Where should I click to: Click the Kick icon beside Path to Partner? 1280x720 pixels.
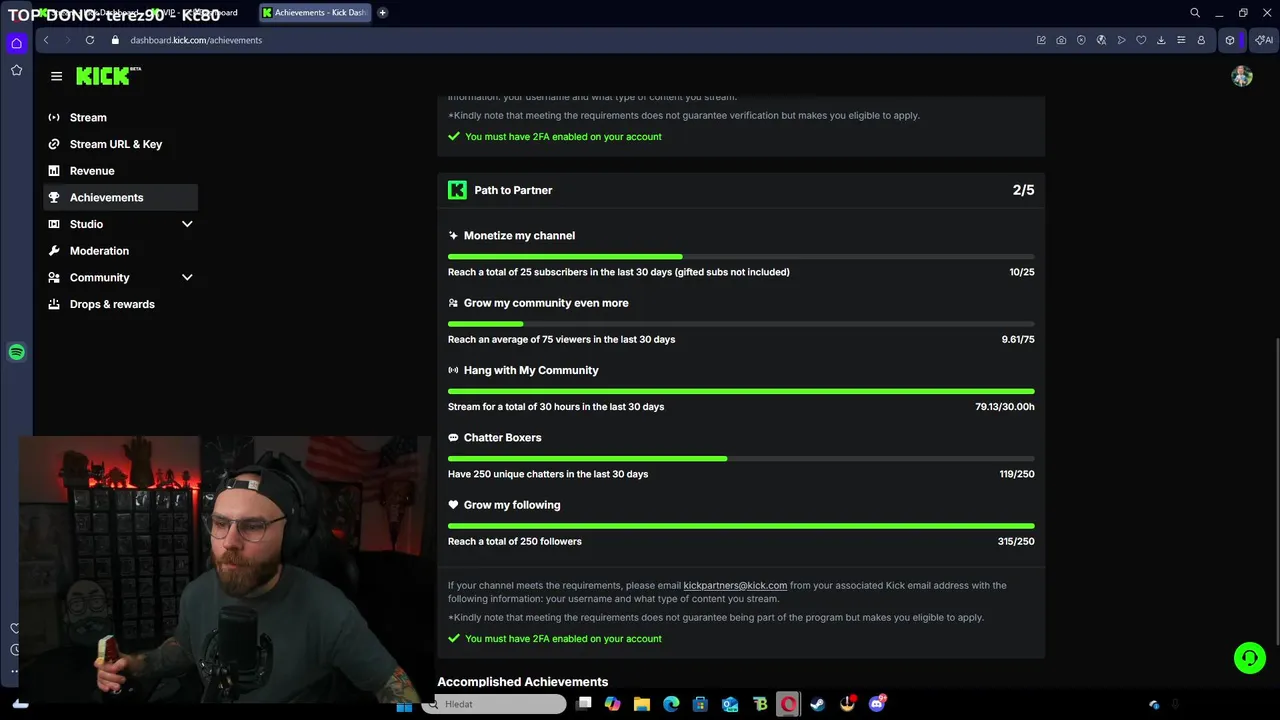coord(457,190)
